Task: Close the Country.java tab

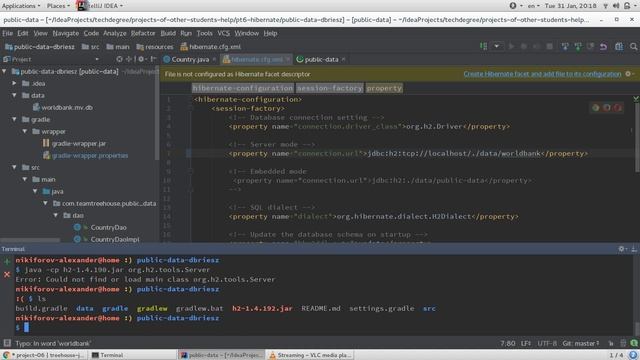Action: coord(214,60)
